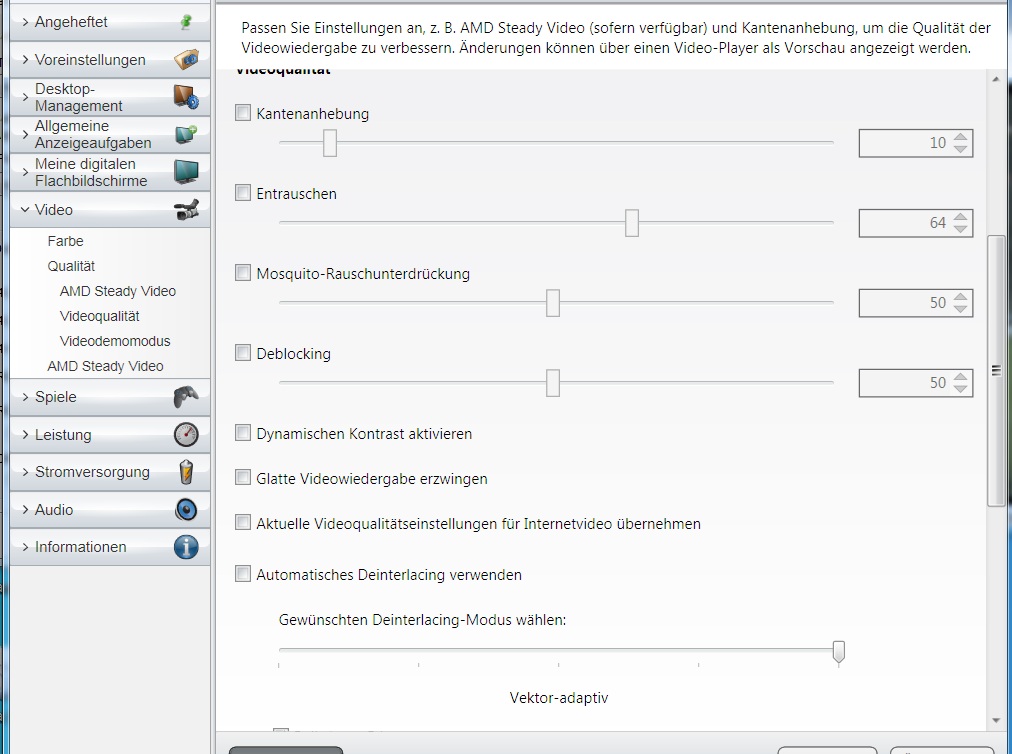The image size is (1012, 754).
Task: Collapse the Video section
Action: point(25,210)
